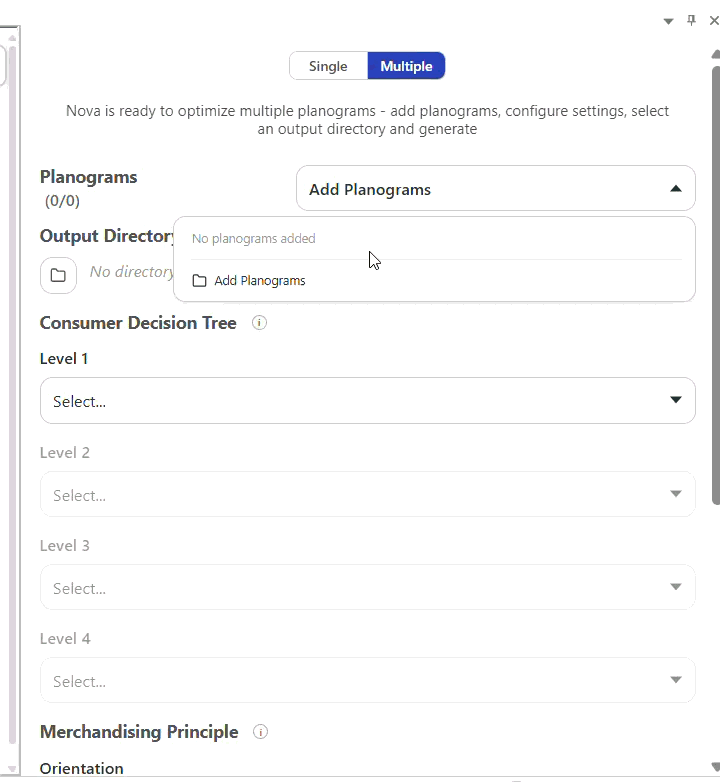Screen dimensions: 720x782
Task: Close the panel with the X icon
Action: pyautogui.click(x=713, y=21)
